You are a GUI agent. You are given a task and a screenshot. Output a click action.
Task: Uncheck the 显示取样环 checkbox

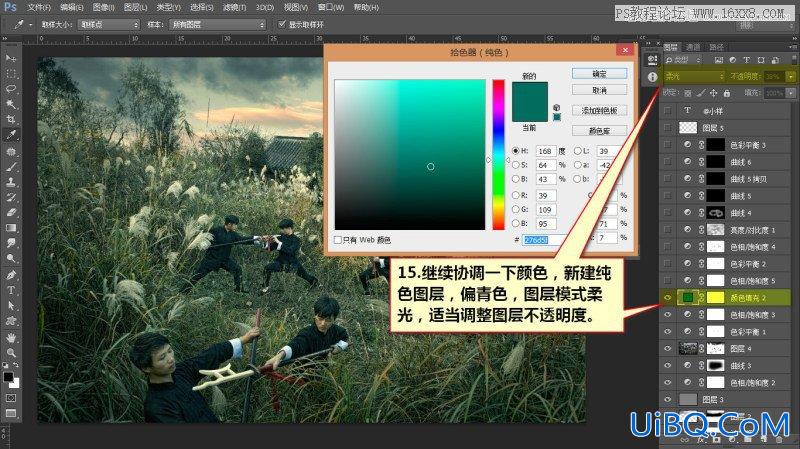(x=282, y=24)
